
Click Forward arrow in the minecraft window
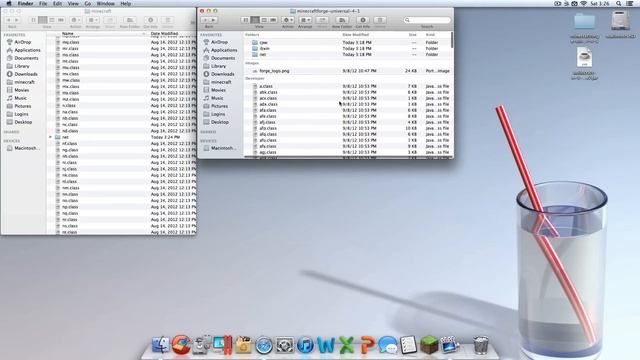17,20
